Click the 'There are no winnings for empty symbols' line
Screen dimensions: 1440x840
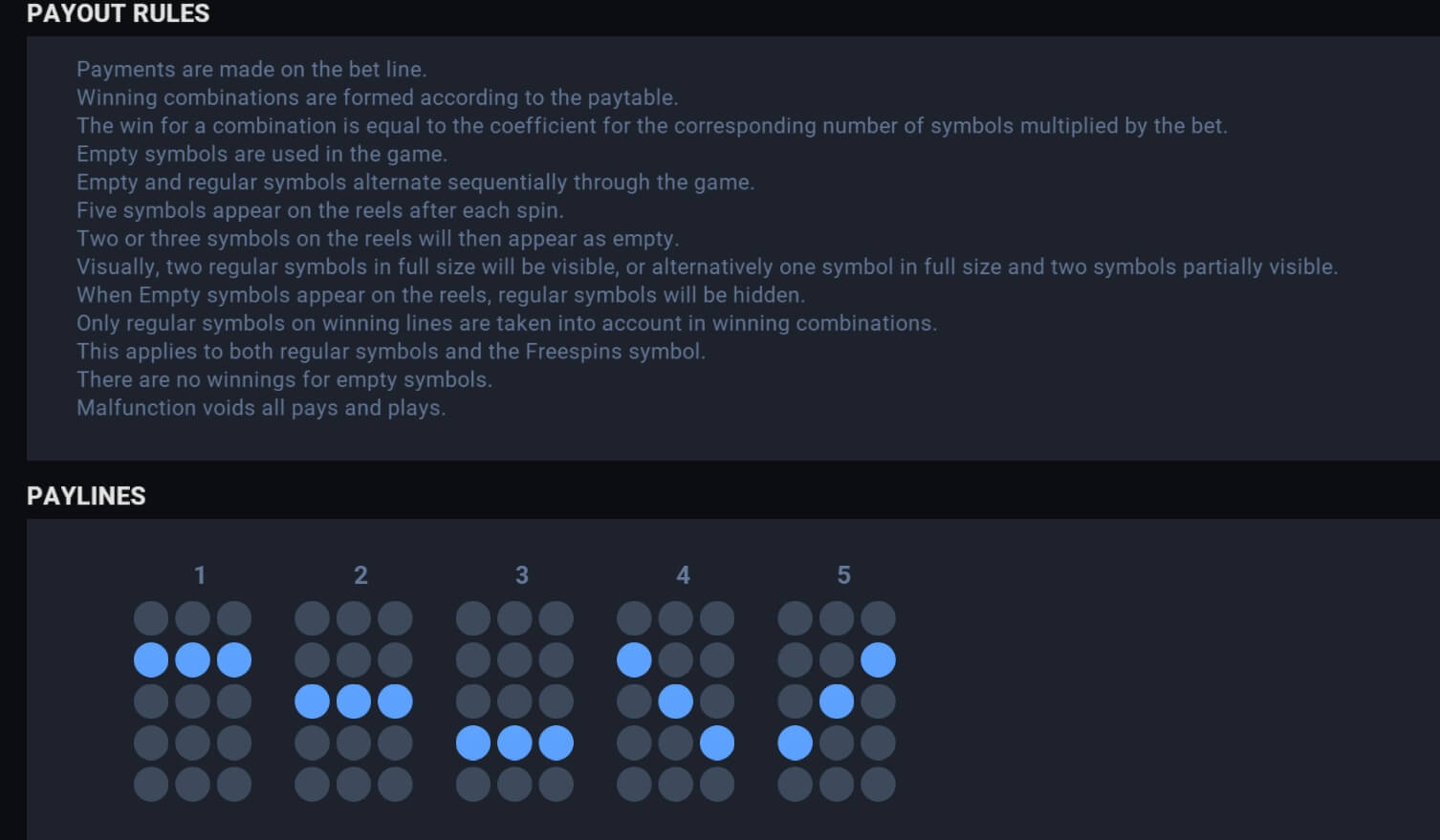[284, 379]
